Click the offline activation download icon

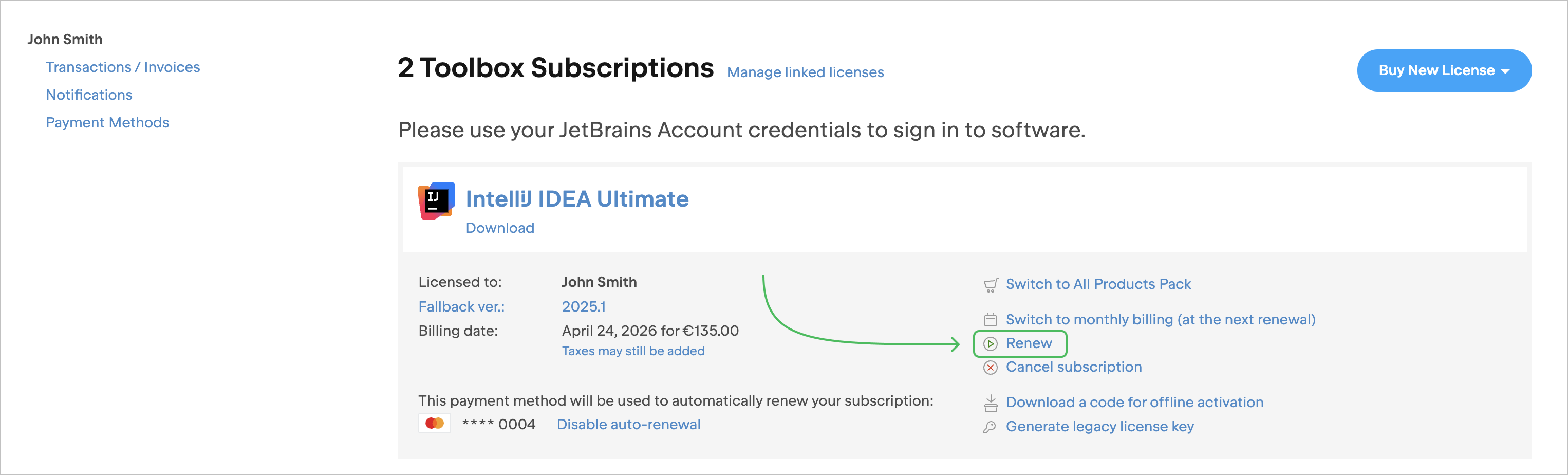[x=991, y=403]
